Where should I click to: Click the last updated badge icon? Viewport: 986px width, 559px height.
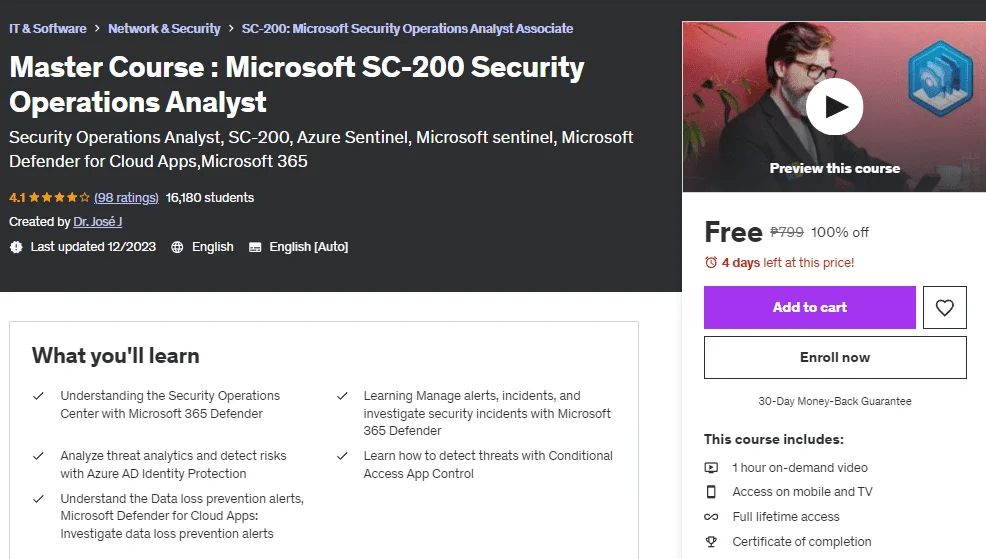tap(16, 247)
